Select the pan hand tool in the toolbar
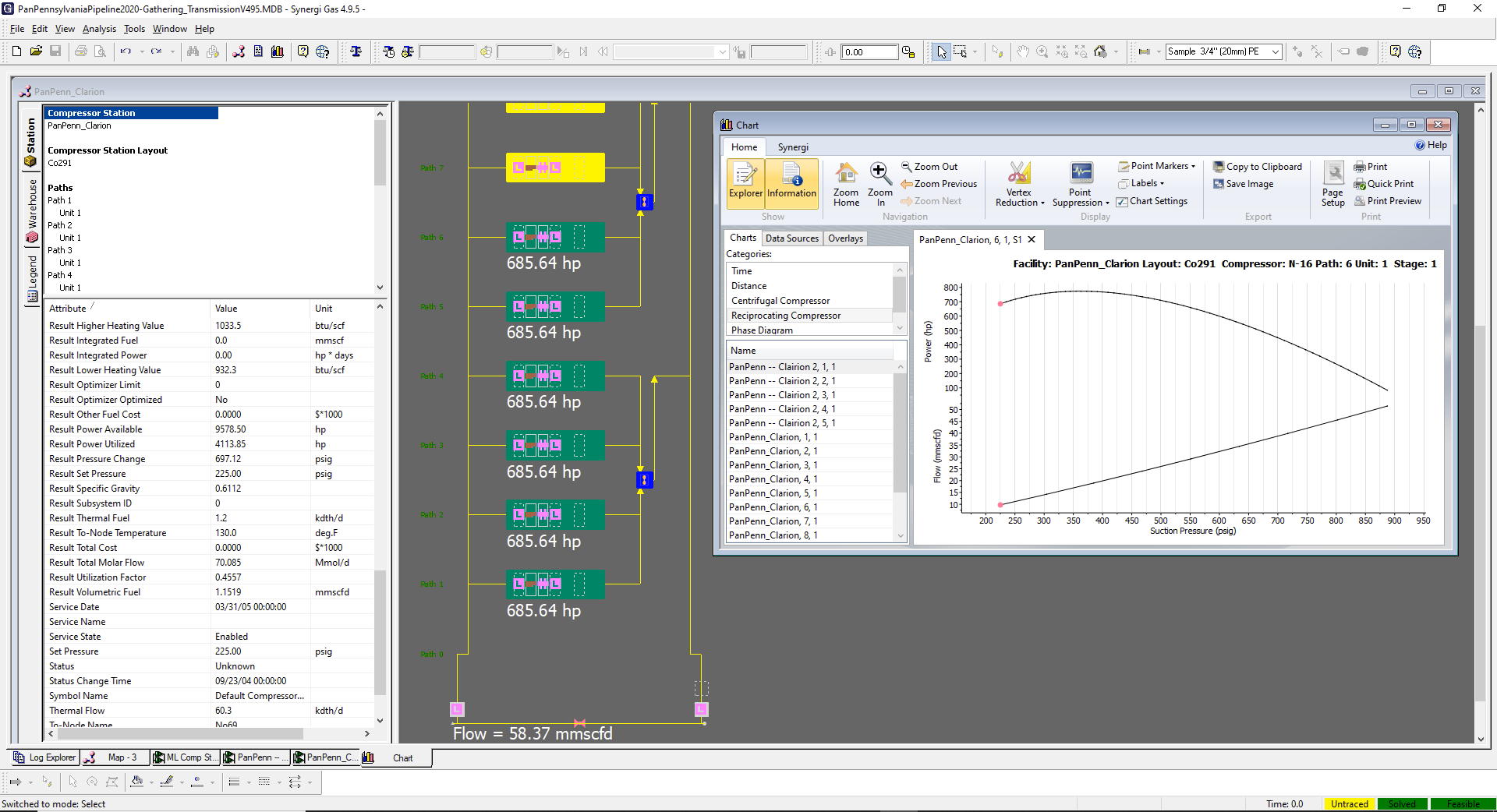This screenshot has width=1497, height=812. [1023, 51]
